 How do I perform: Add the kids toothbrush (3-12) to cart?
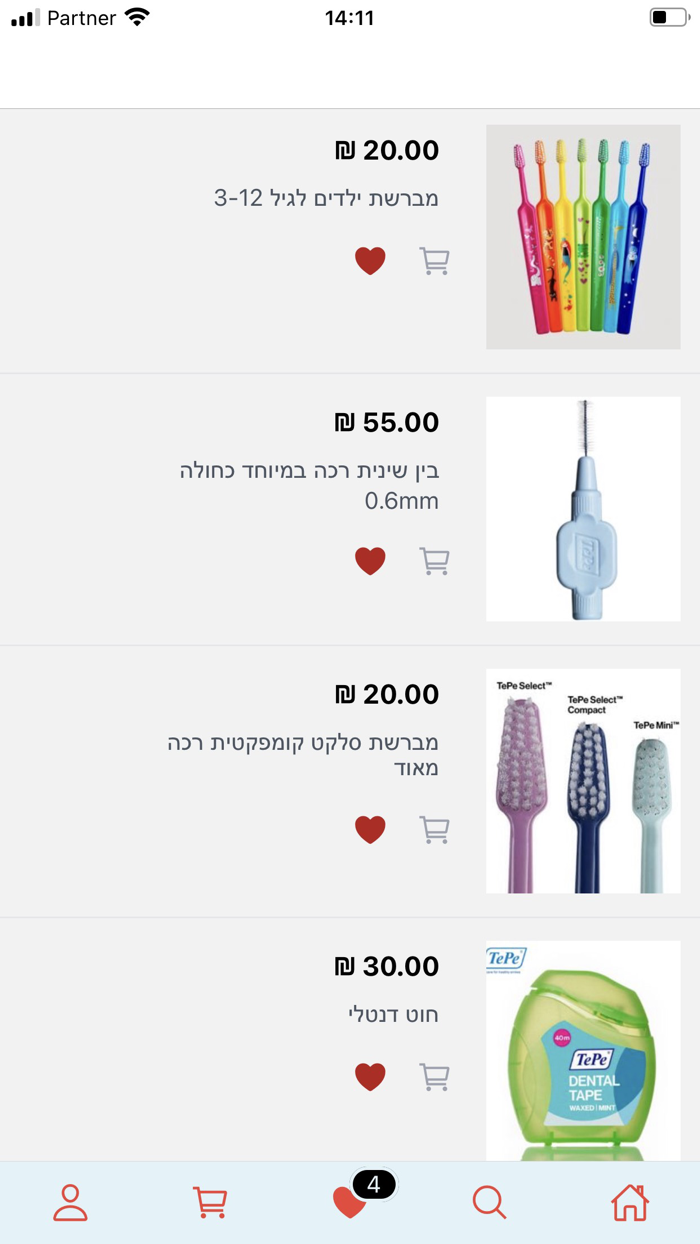point(434,260)
